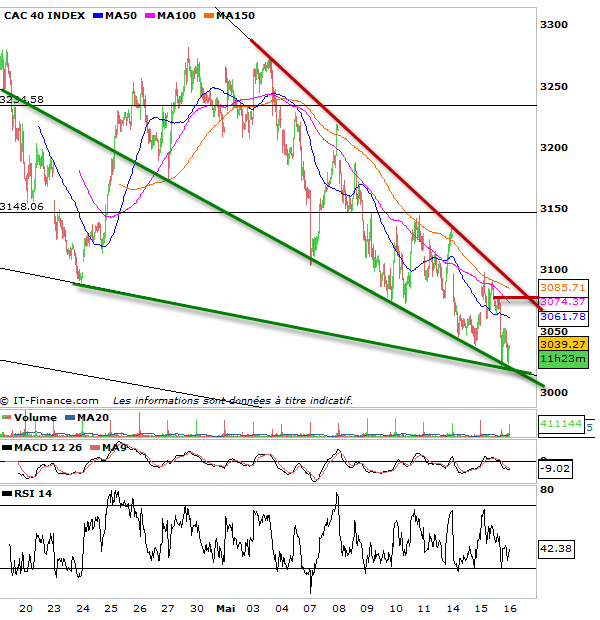
Task: Select the Mai label on date axis
Action: click(225, 608)
